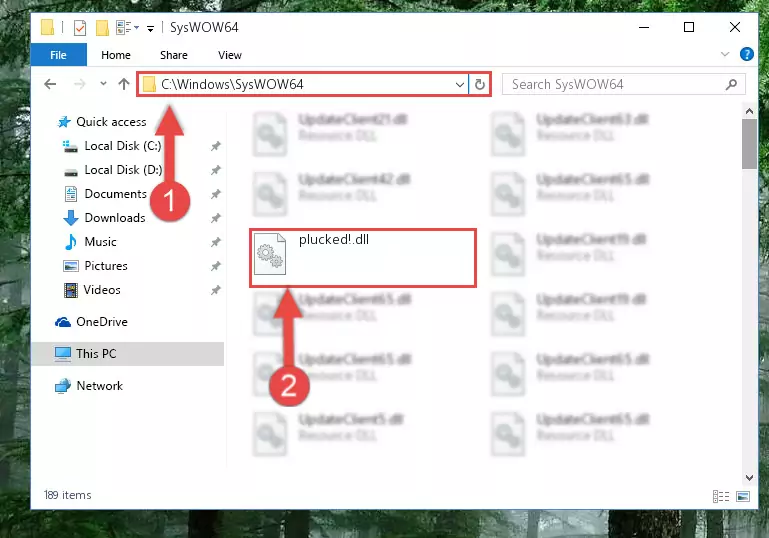Click the New folder quick access icon

point(102,27)
